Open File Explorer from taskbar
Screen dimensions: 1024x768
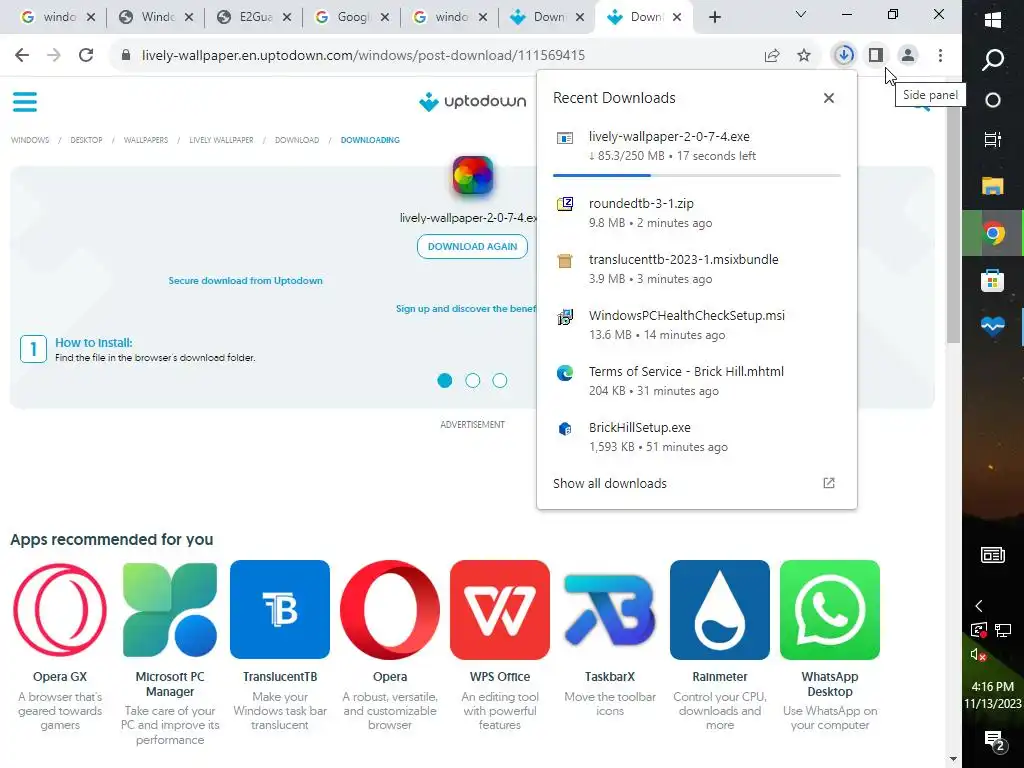(993, 186)
